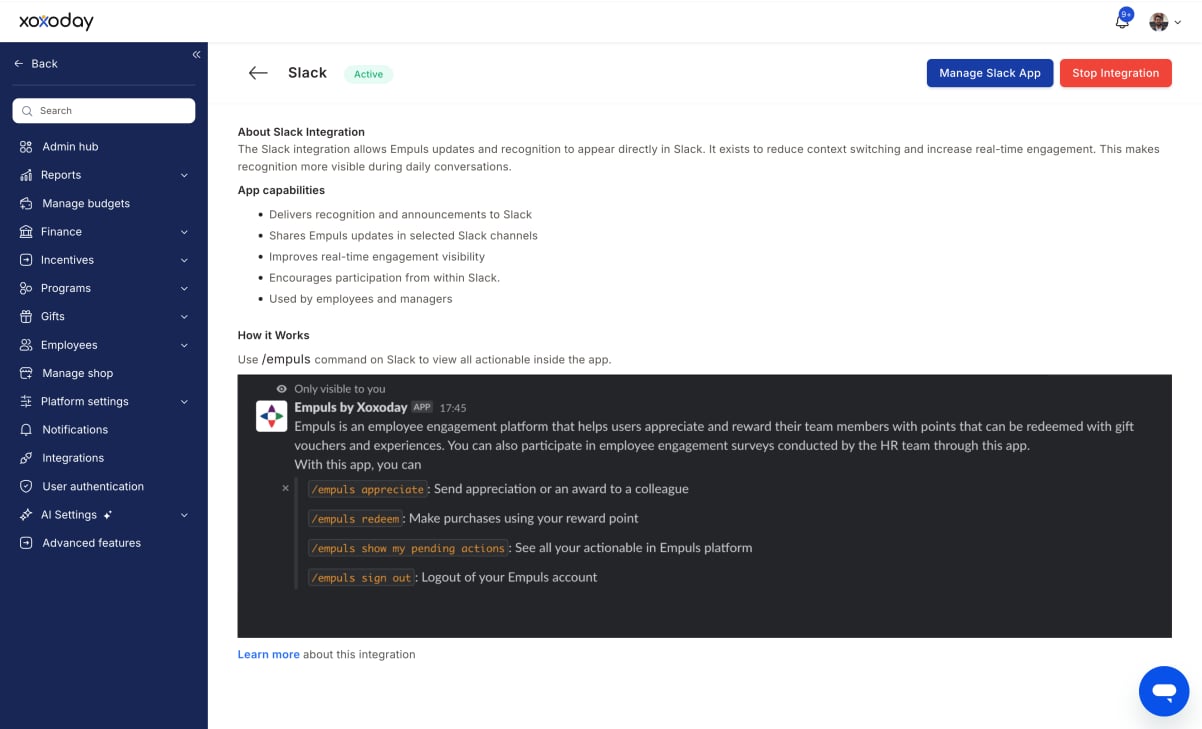Open the chat support bubble
The width and height of the screenshot is (1202, 729).
tap(1164, 691)
